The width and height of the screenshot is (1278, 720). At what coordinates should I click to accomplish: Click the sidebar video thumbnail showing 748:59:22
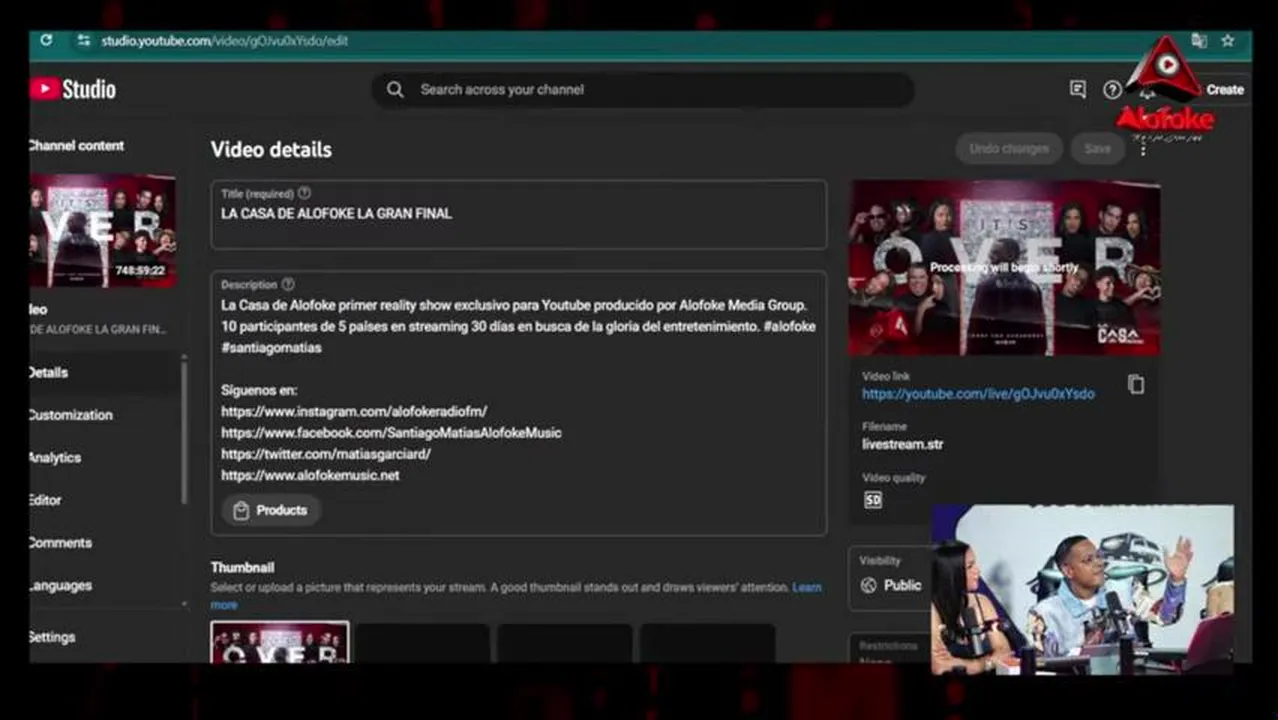[x=103, y=231]
